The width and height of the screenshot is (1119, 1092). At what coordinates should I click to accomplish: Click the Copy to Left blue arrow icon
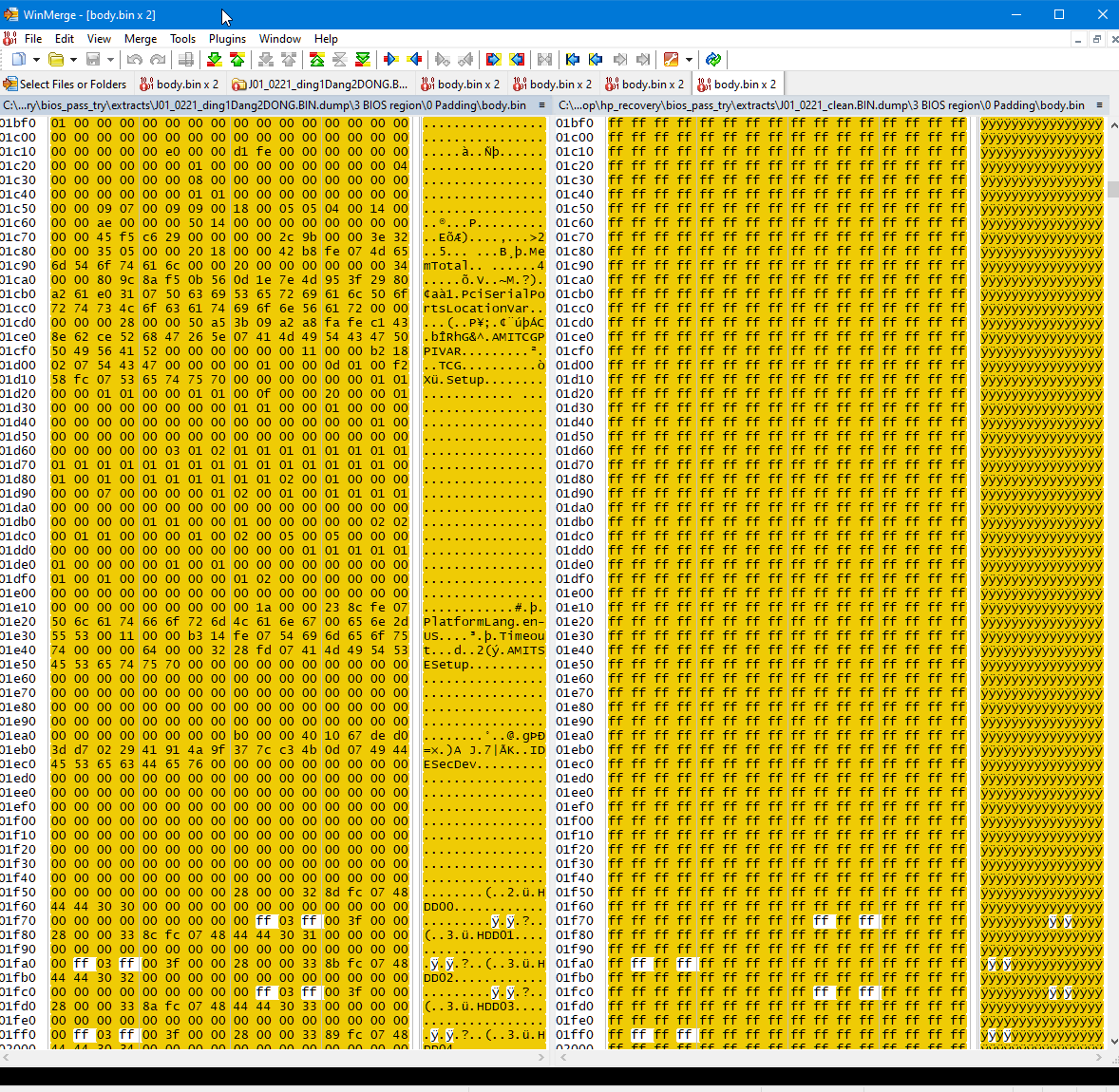(414, 60)
